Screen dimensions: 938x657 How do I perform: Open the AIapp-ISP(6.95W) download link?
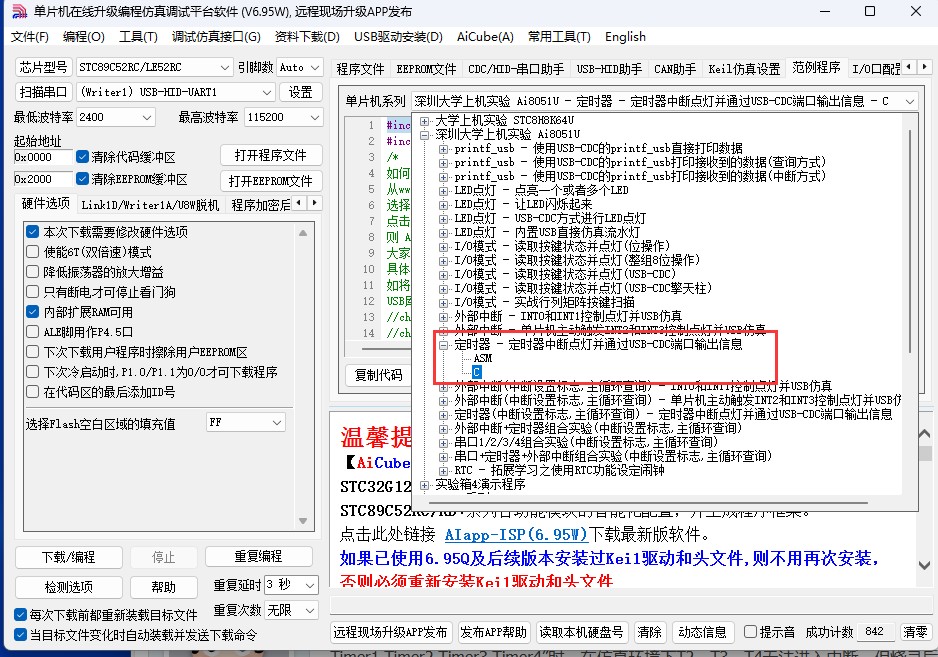tap(516, 534)
